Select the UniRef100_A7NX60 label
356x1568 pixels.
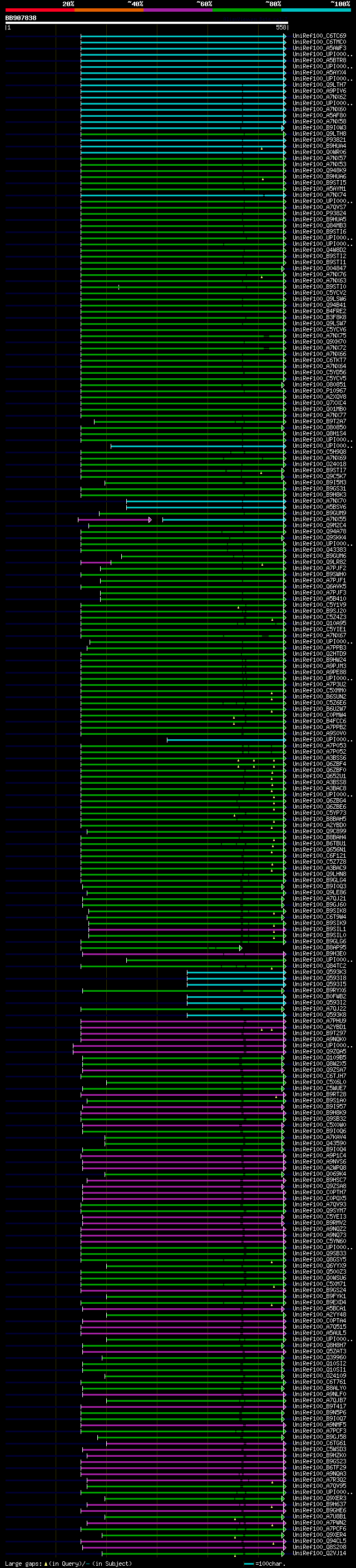(319, 110)
